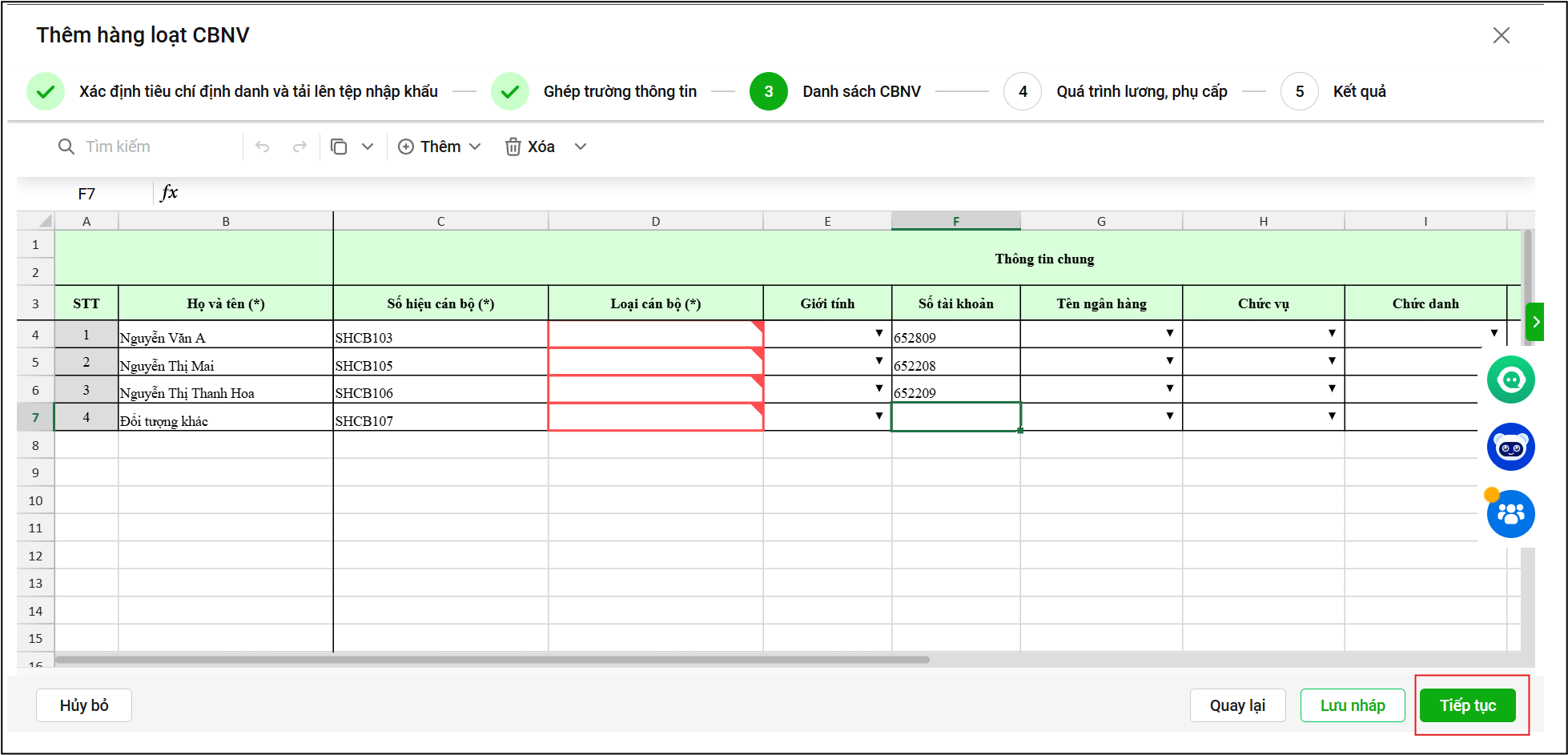Go to step 4 Quá trình lương, phụ cấp
This screenshot has height=755, width=1568.
coord(1023,91)
